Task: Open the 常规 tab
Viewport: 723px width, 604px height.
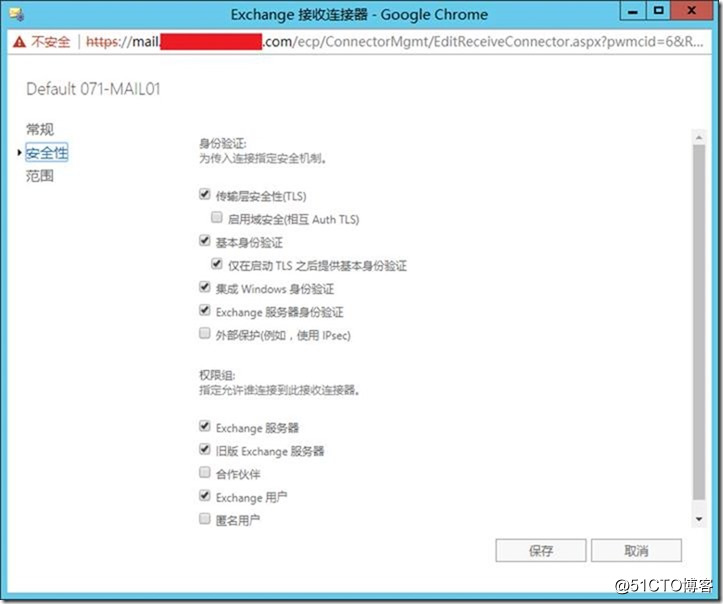Action: pyautogui.click(x=40, y=129)
